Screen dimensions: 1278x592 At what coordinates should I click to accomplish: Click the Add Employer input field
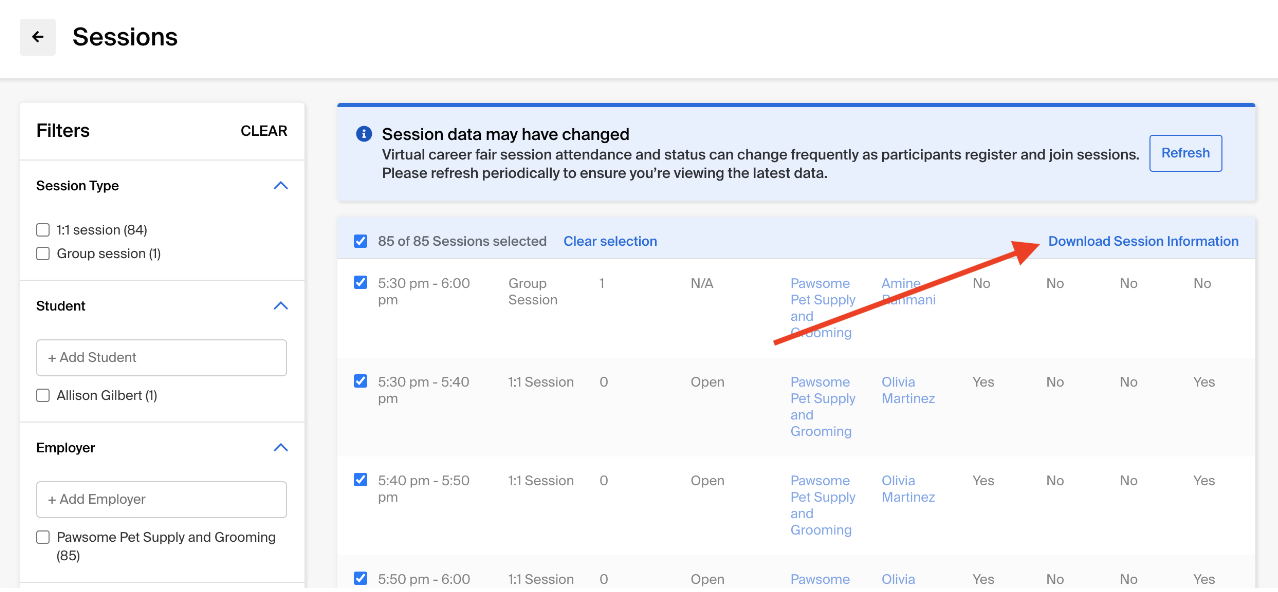click(x=161, y=499)
